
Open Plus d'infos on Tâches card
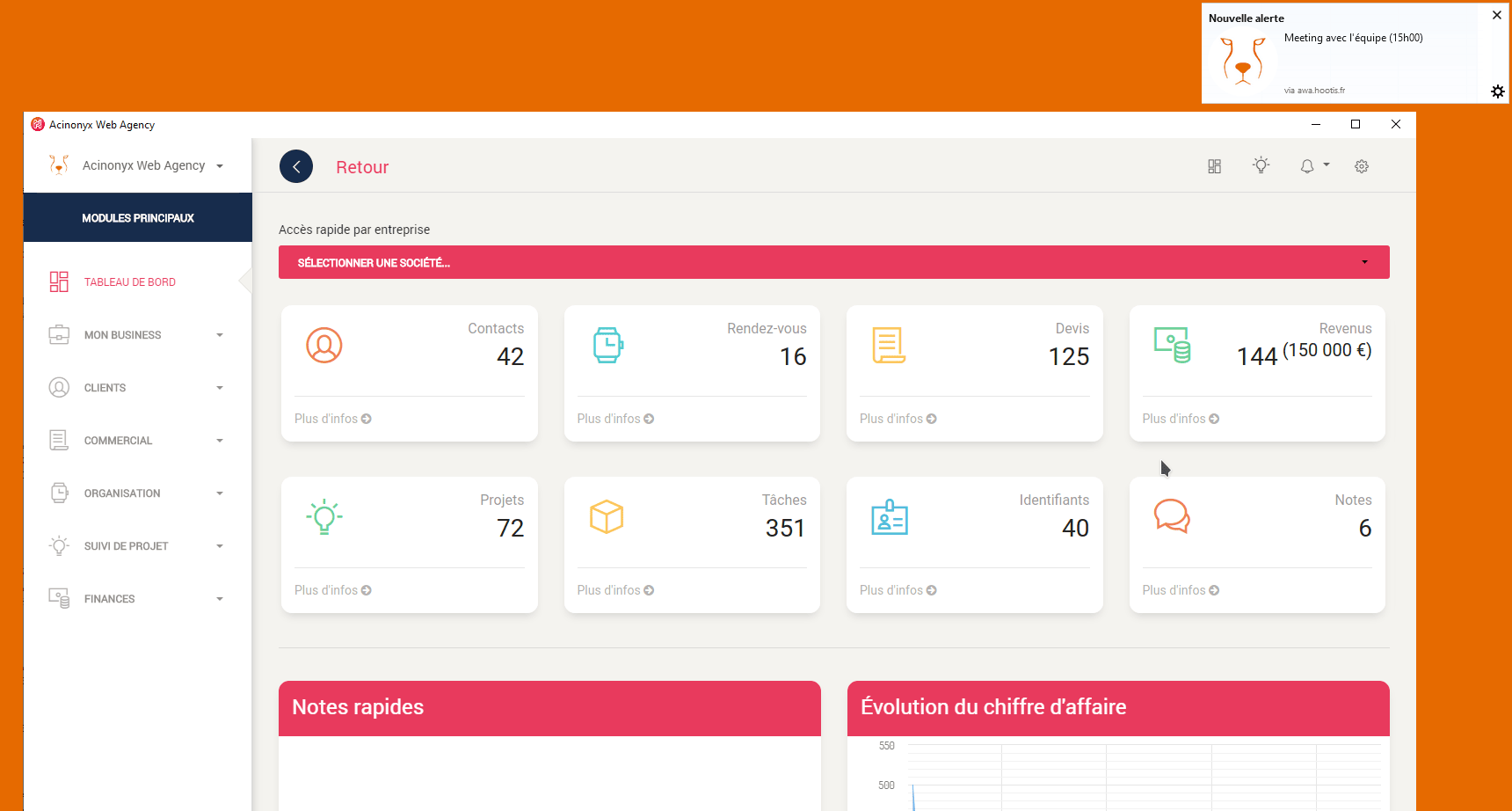(615, 590)
